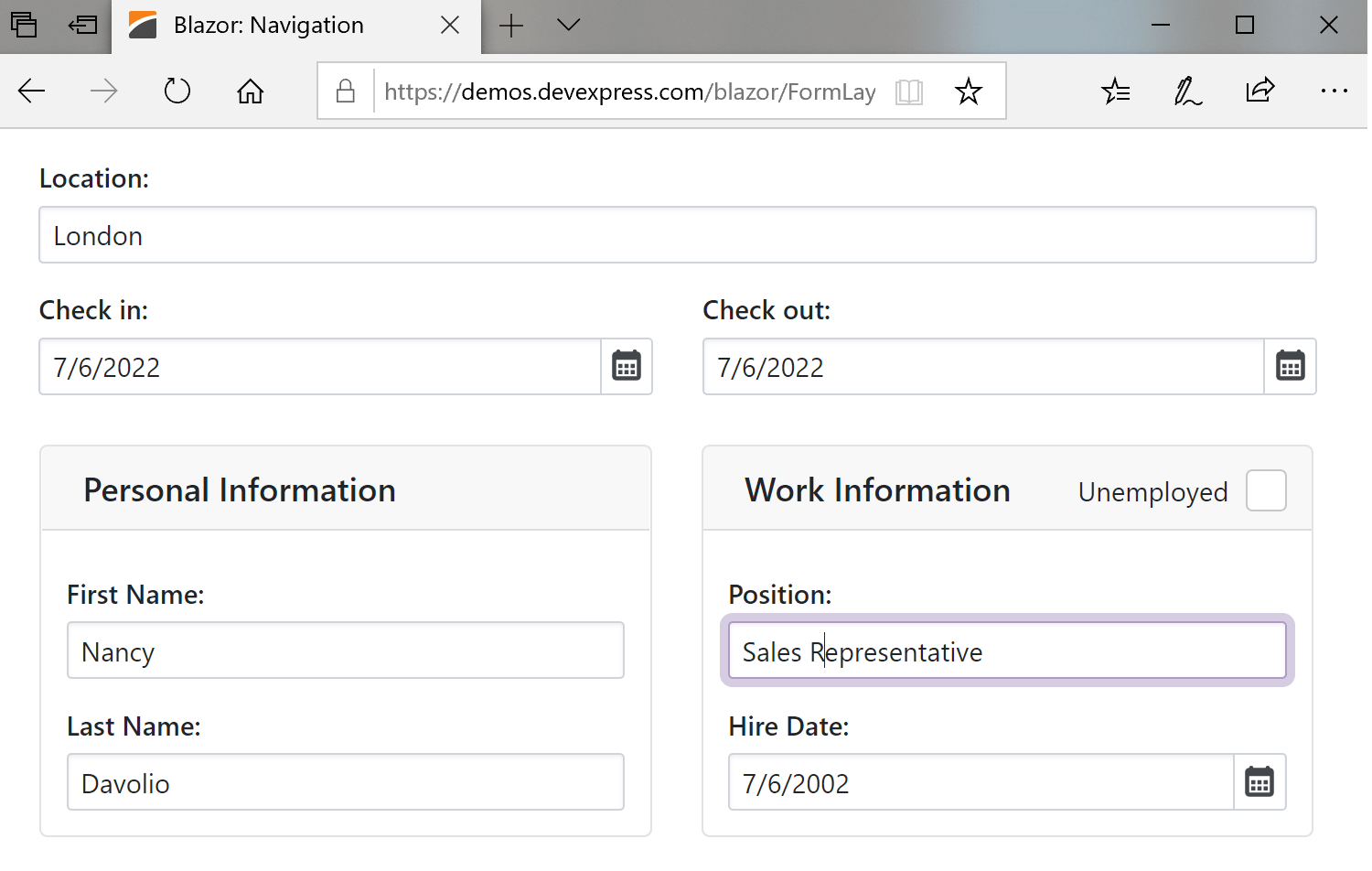Viewport: 1372px width, 871px height.
Task: Click the Add notes pen icon
Action: tap(1187, 91)
